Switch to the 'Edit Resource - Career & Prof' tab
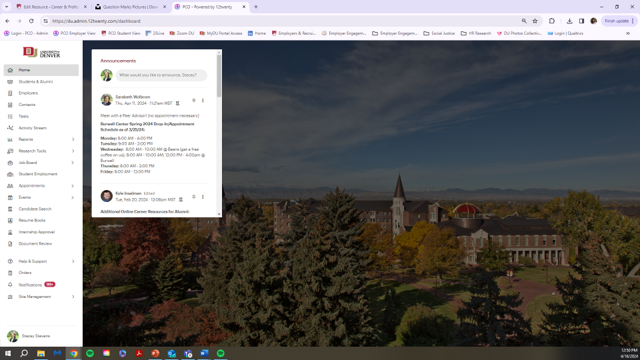Image resolution: width=640 pixels, height=360 pixels. pyautogui.click(x=51, y=7)
